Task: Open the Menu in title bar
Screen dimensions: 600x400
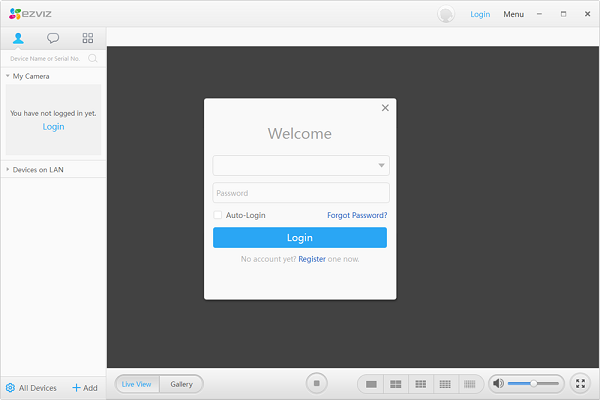Action: pos(513,14)
